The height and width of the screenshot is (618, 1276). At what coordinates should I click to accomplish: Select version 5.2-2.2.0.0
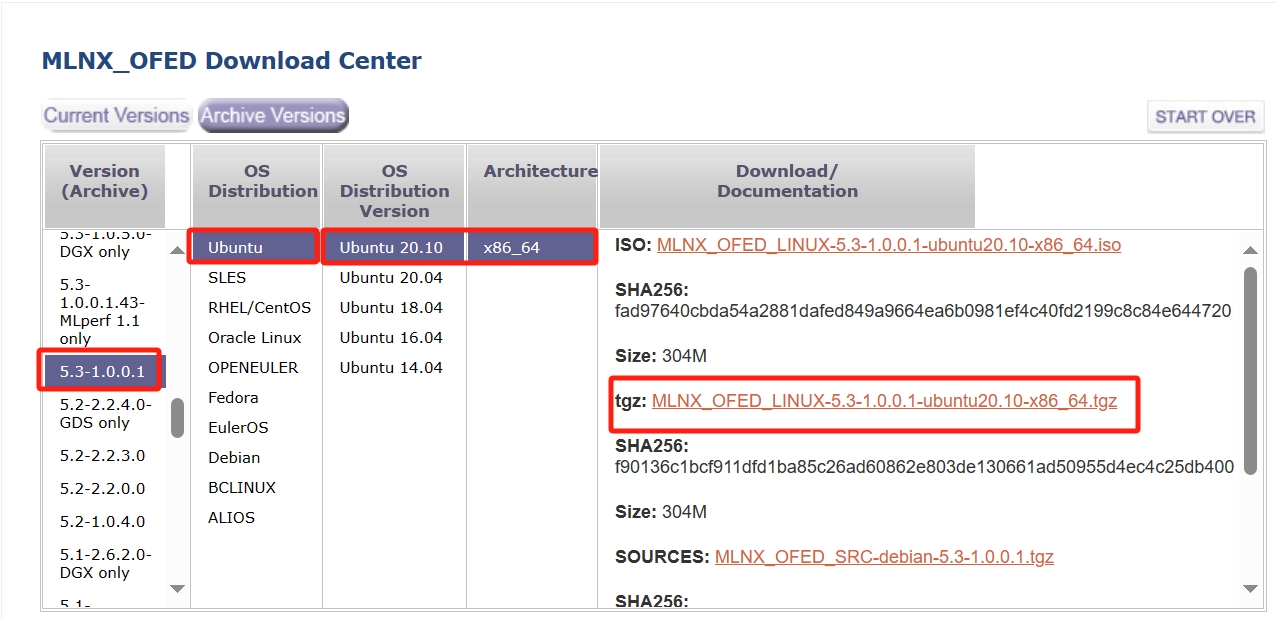[x=102, y=488]
